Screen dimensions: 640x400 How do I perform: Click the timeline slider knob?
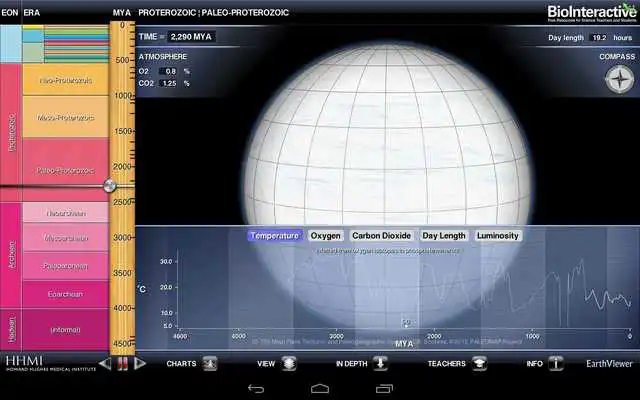pyautogui.click(x=109, y=186)
